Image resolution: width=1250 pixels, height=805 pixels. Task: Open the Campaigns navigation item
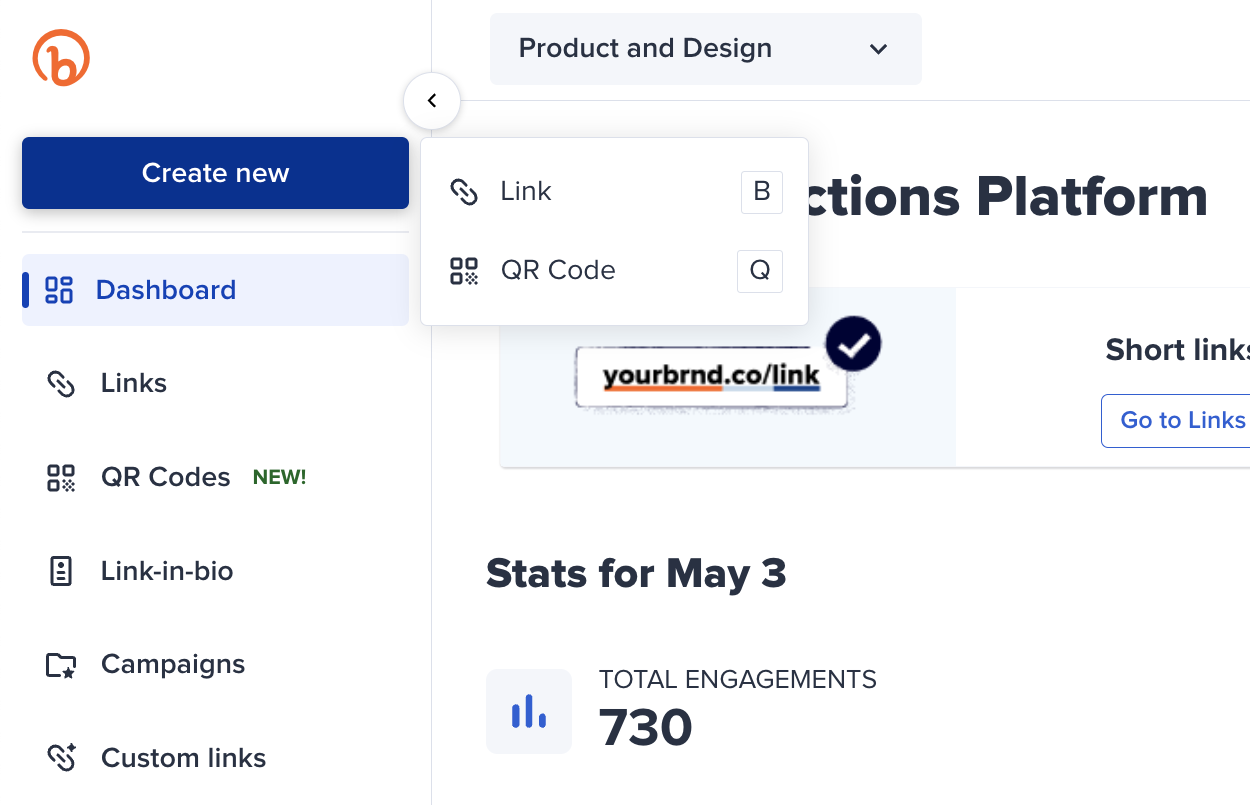173,665
